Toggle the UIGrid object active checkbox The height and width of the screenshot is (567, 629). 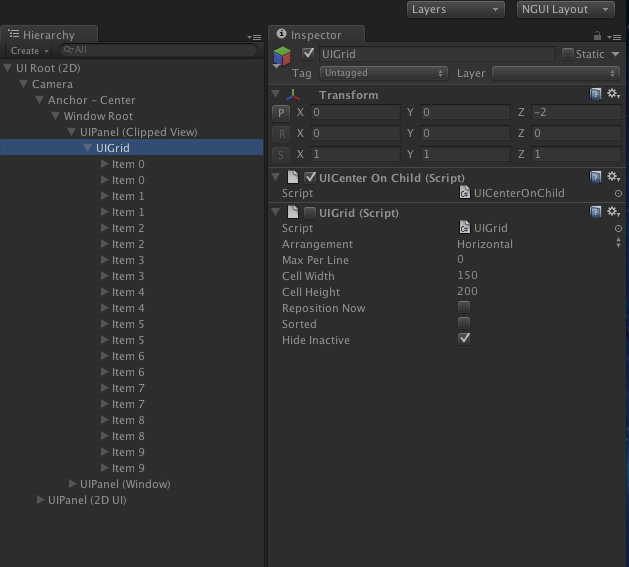click(308, 53)
